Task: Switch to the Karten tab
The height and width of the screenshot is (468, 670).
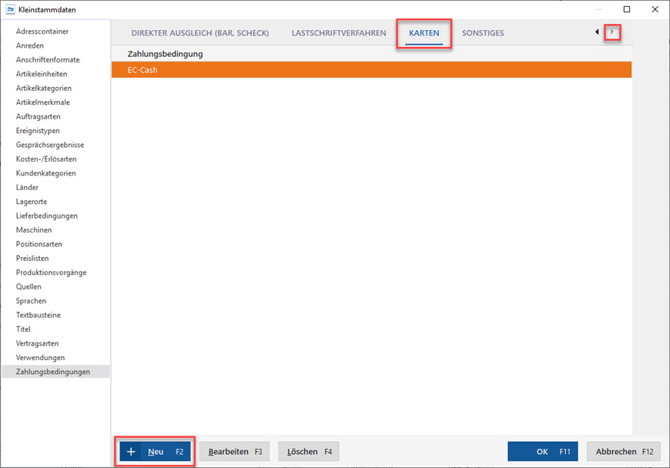Action: pyautogui.click(x=424, y=33)
